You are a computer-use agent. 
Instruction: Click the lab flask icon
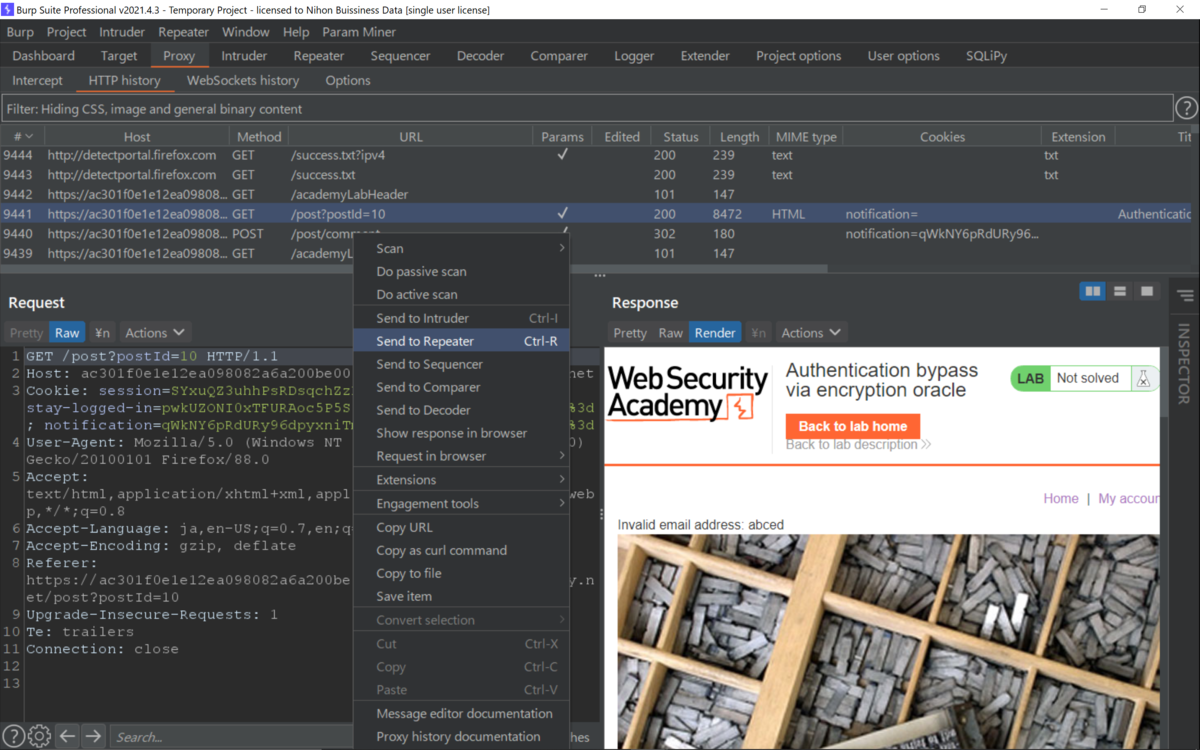click(1143, 378)
